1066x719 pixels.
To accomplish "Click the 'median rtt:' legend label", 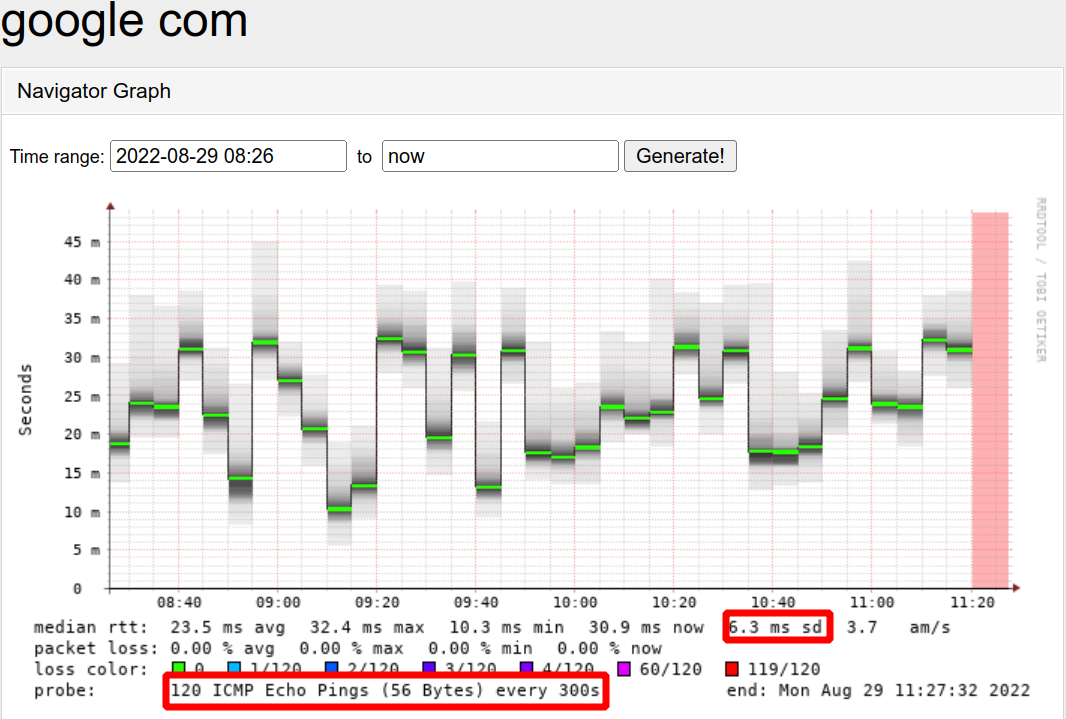I will (x=90, y=627).
